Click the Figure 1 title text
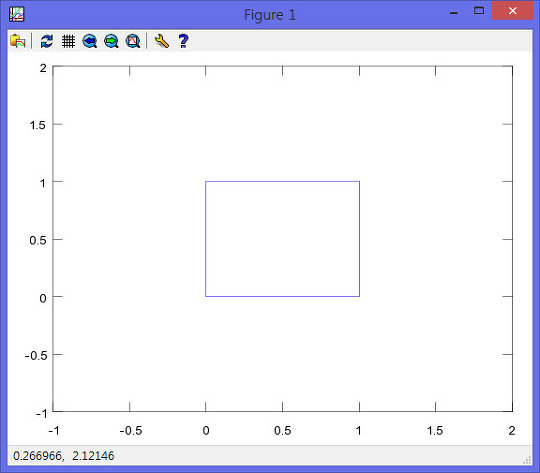Viewport: 540px width, 473px height. pos(270,15)
